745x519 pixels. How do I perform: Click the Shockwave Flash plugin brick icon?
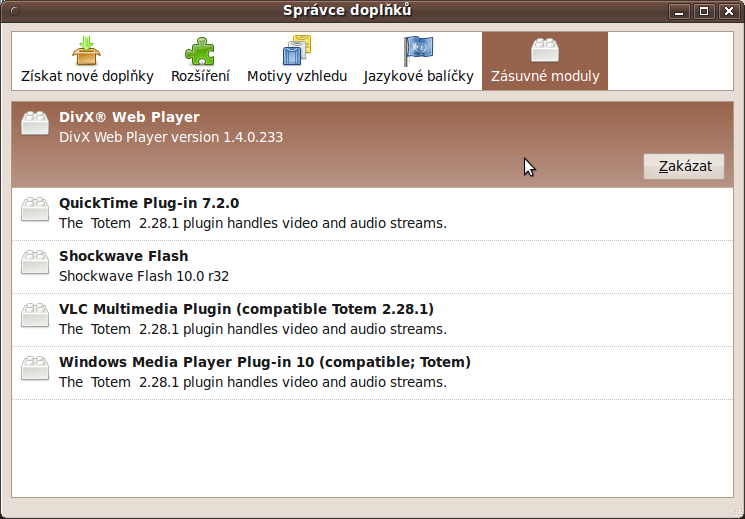click(x=35, y=262)
